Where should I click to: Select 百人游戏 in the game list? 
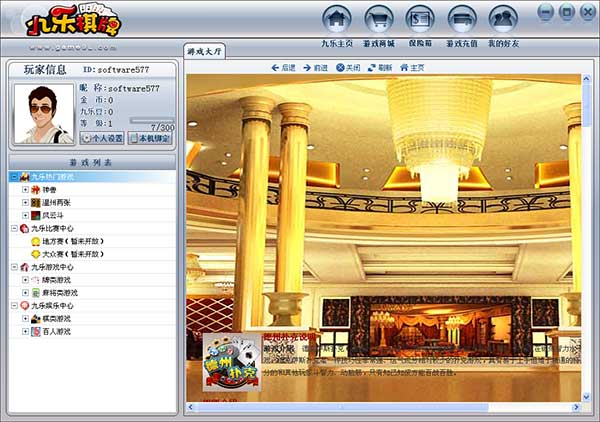coord(56,331)
